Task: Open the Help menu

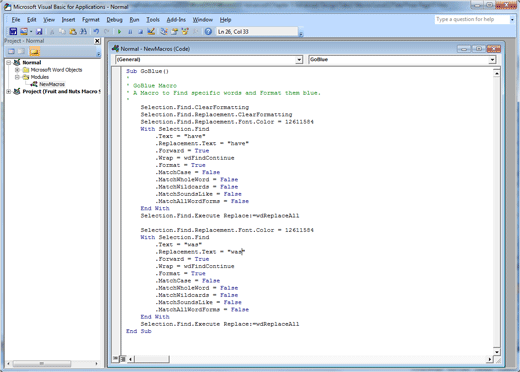Action: pos(225,20)
